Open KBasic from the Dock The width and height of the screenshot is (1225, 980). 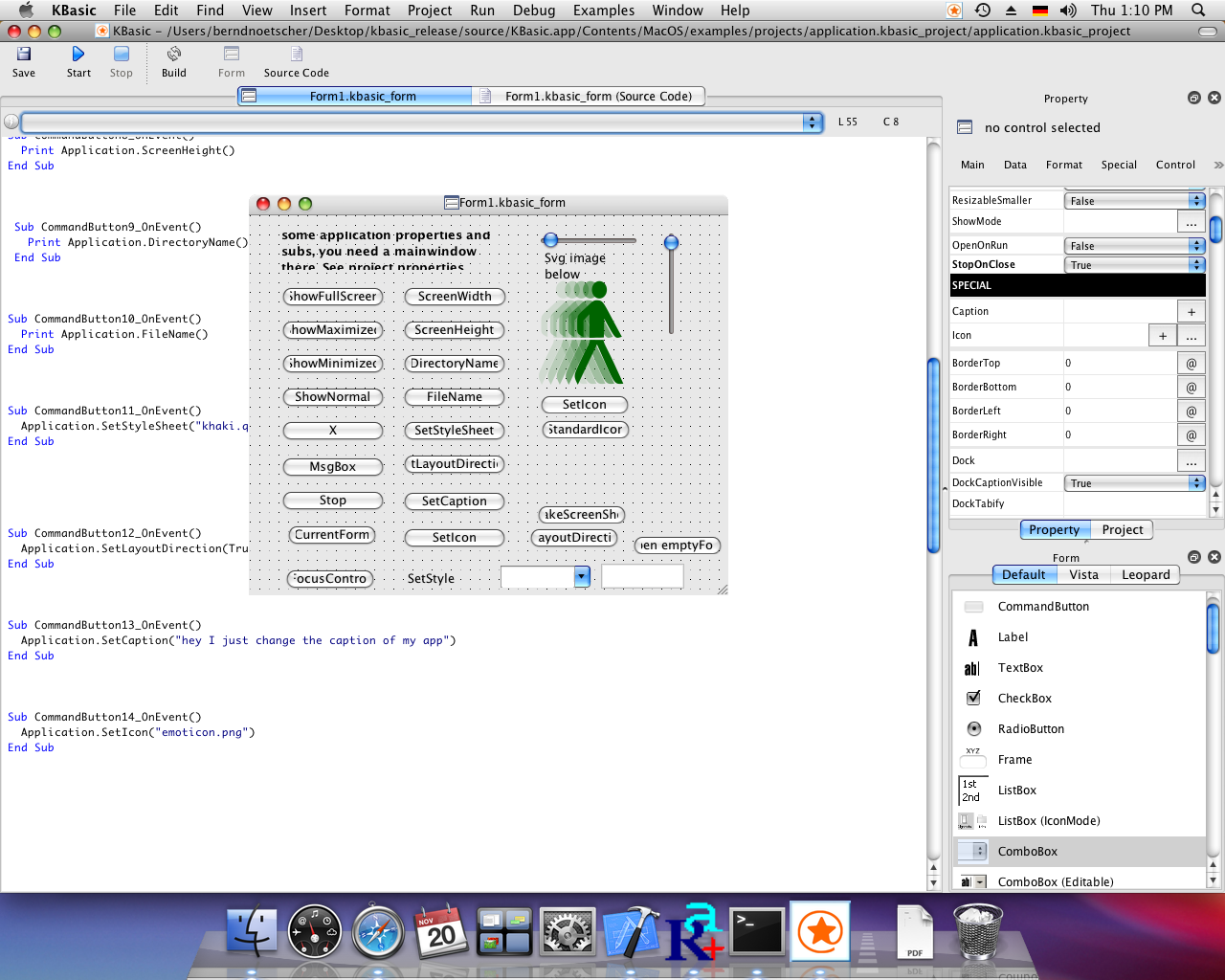pos(819,931)
